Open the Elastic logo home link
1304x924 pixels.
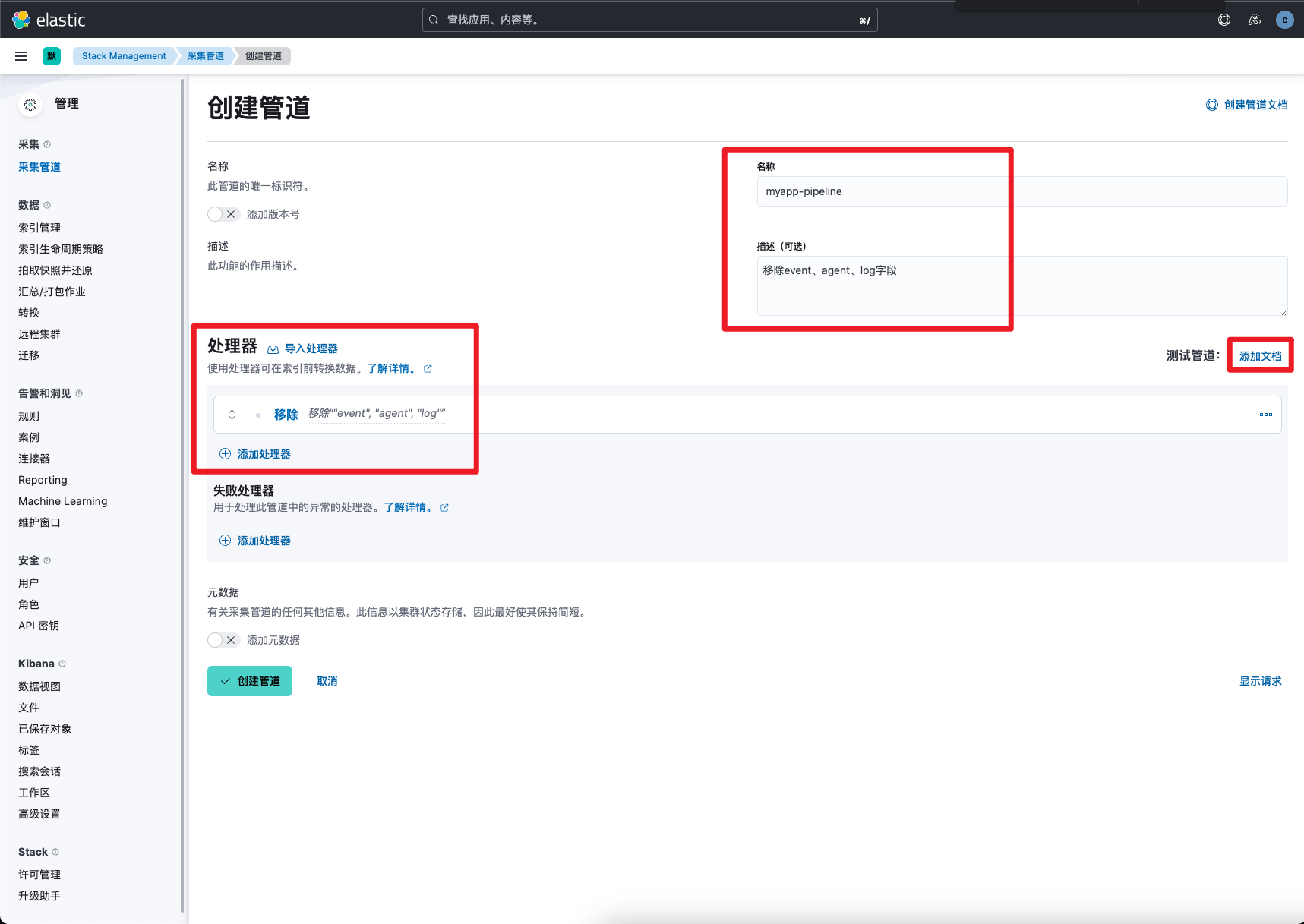(49, 20)
